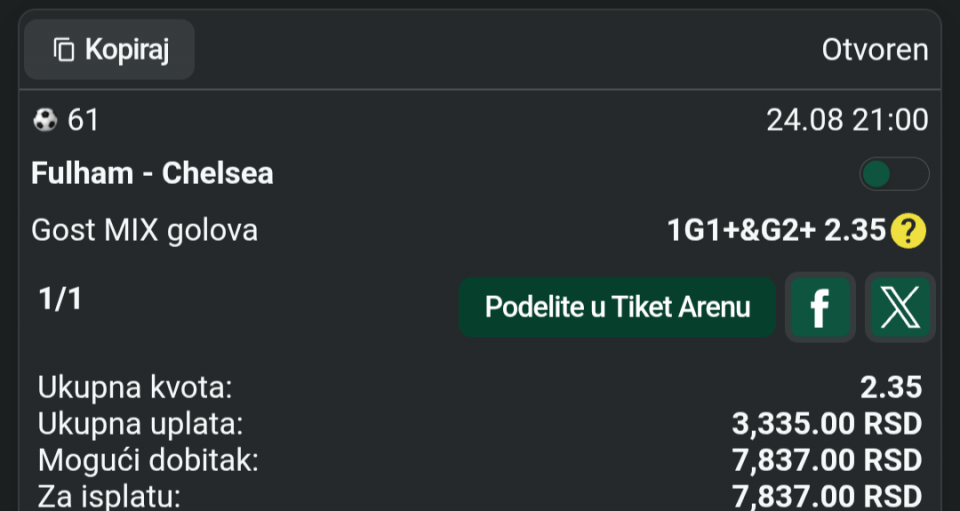Select the Fulham - Chelsea match title
Viewport: 960px width, 511px height.
pos(152,174)
